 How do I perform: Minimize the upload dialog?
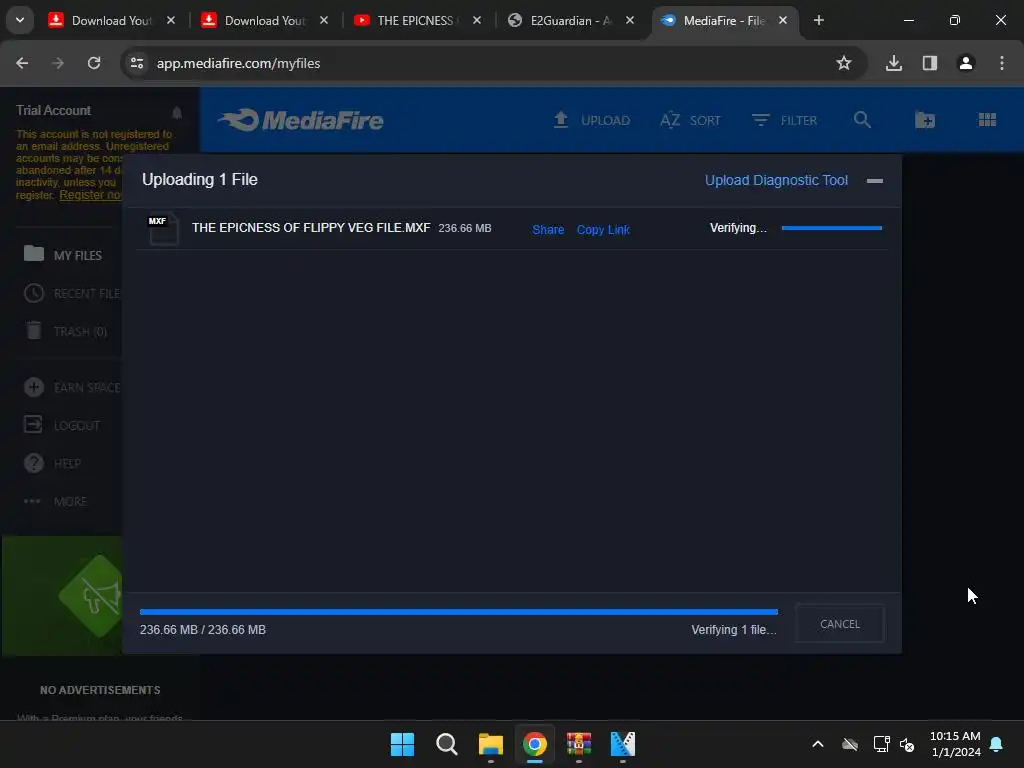click(874, 181)
